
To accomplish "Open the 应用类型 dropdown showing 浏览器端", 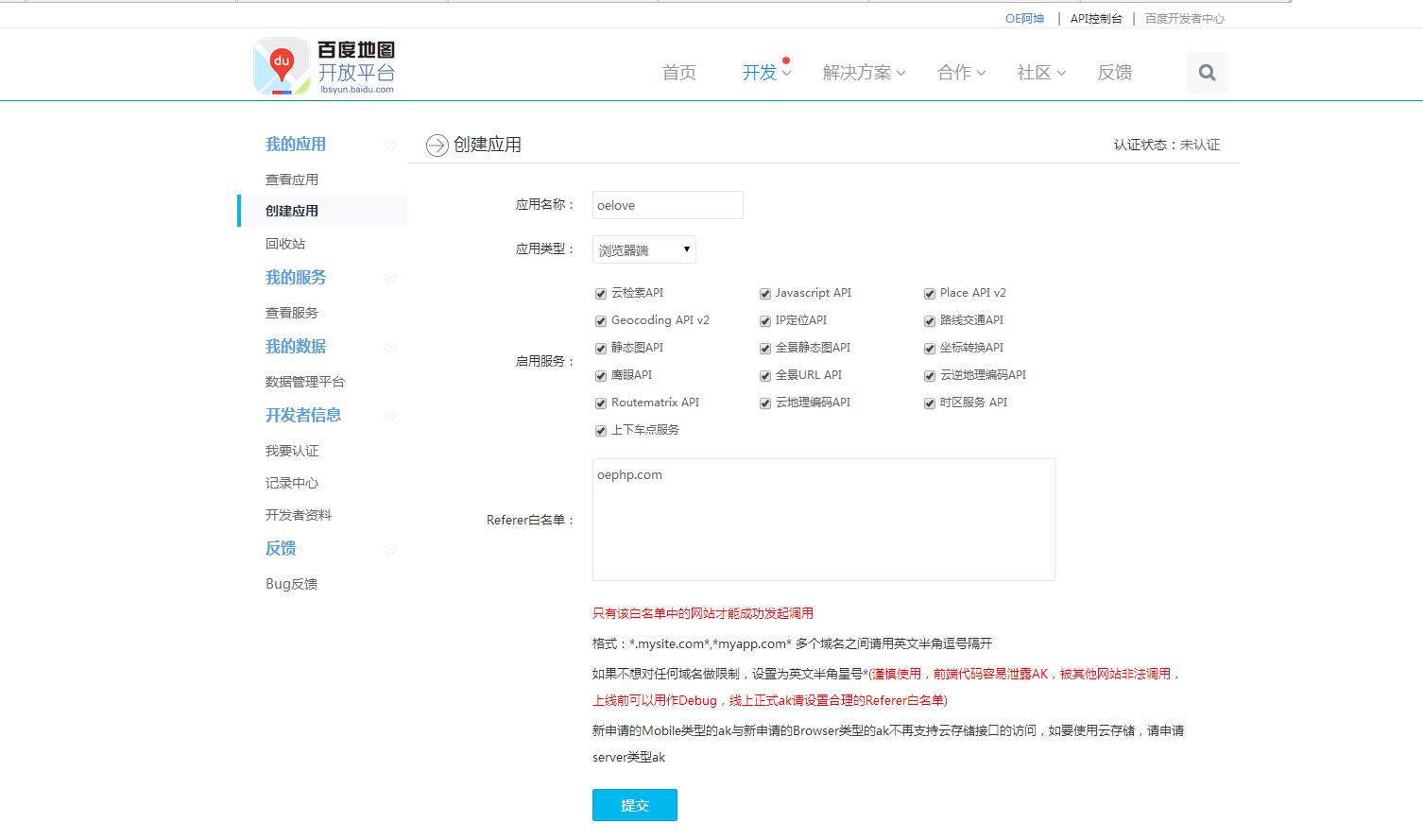I will tap(644, 249).
